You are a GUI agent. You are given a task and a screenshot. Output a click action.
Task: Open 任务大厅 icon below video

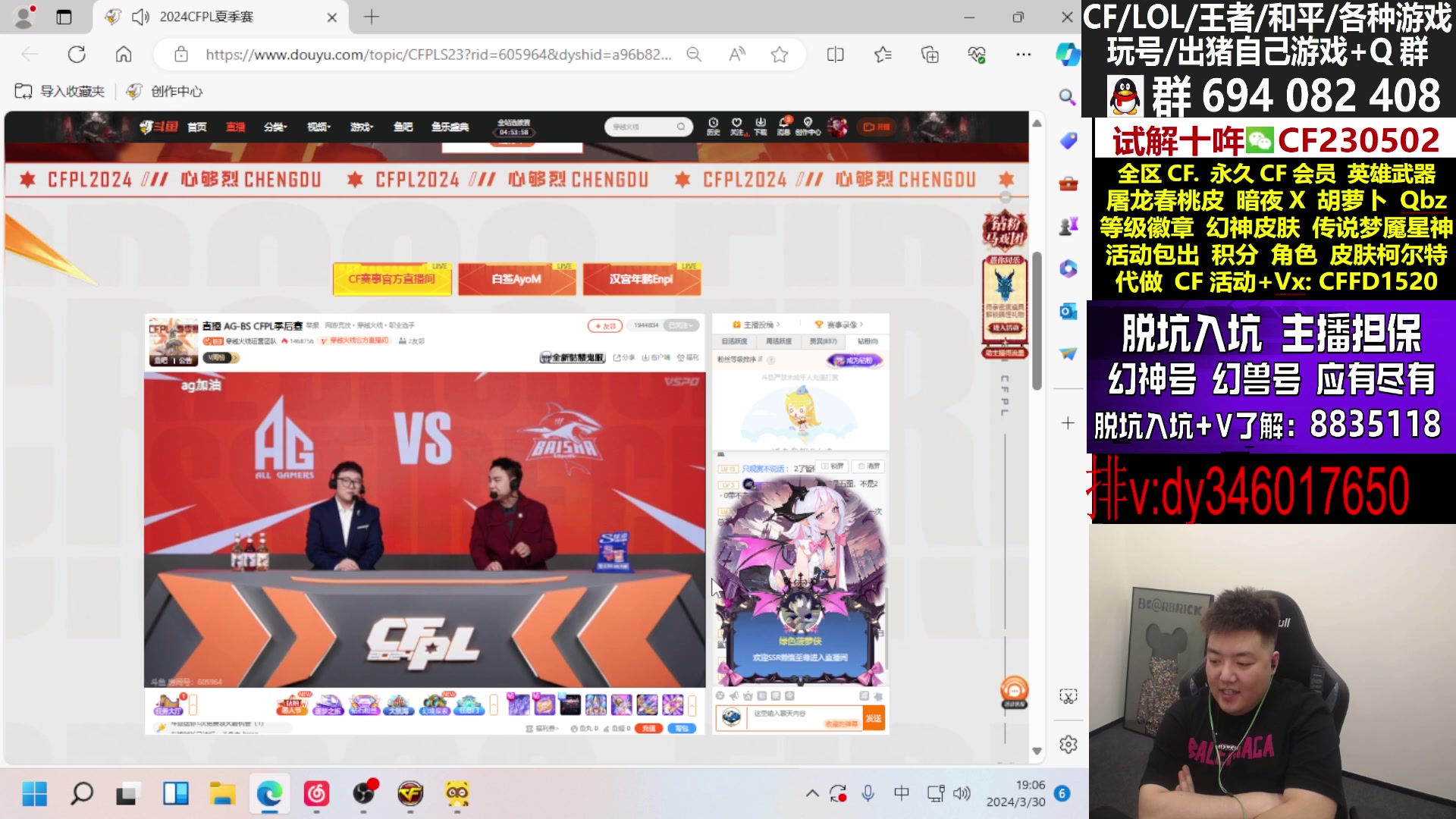168,705
